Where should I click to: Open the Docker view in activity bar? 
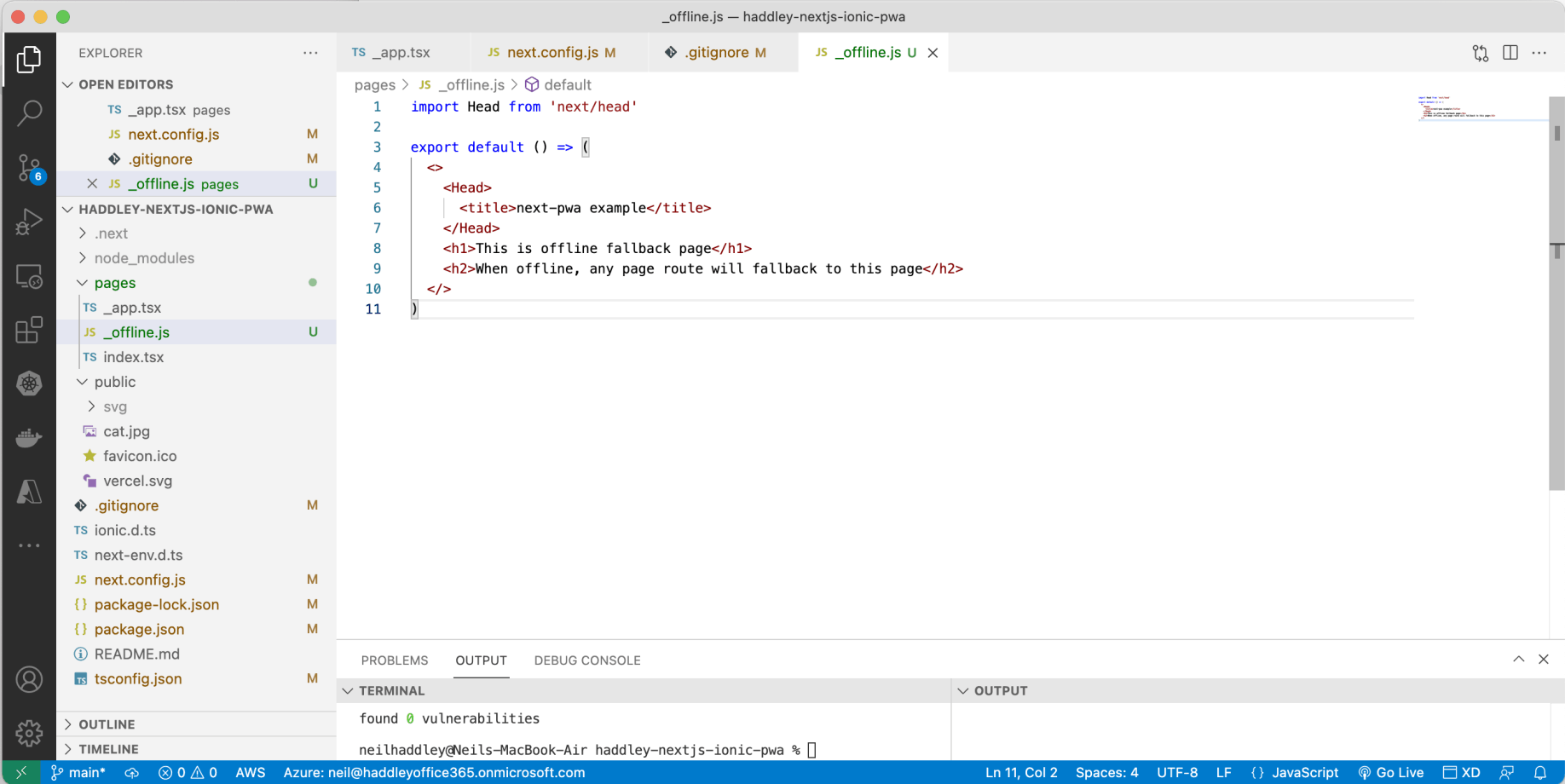point(29,438)
